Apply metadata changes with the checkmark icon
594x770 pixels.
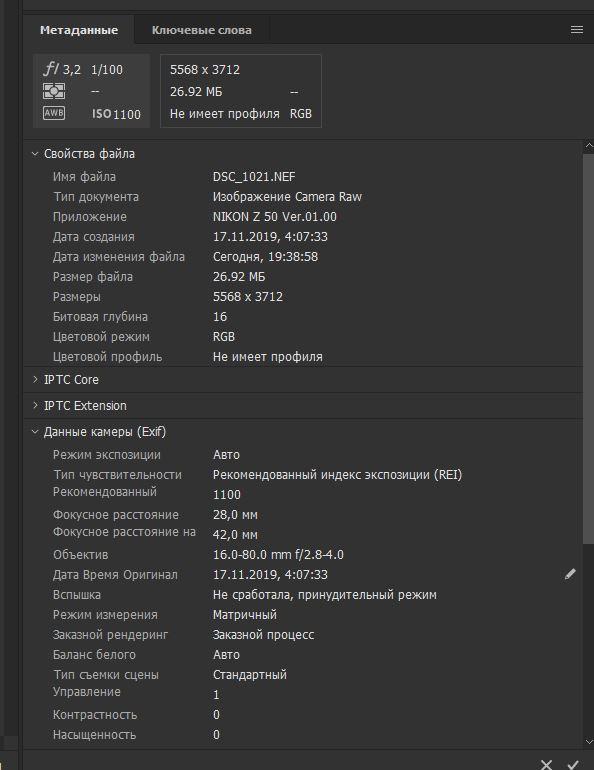[572, 765]
